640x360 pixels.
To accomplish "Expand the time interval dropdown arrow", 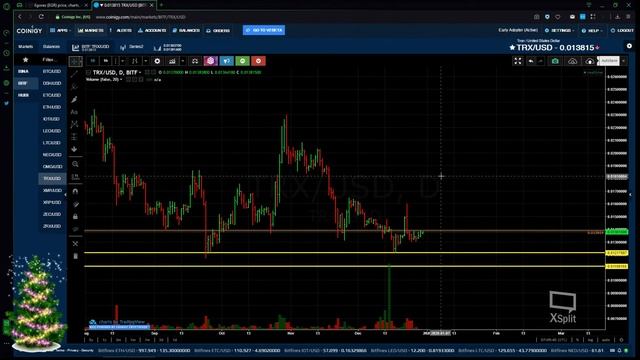I will [x=122, y=61].
